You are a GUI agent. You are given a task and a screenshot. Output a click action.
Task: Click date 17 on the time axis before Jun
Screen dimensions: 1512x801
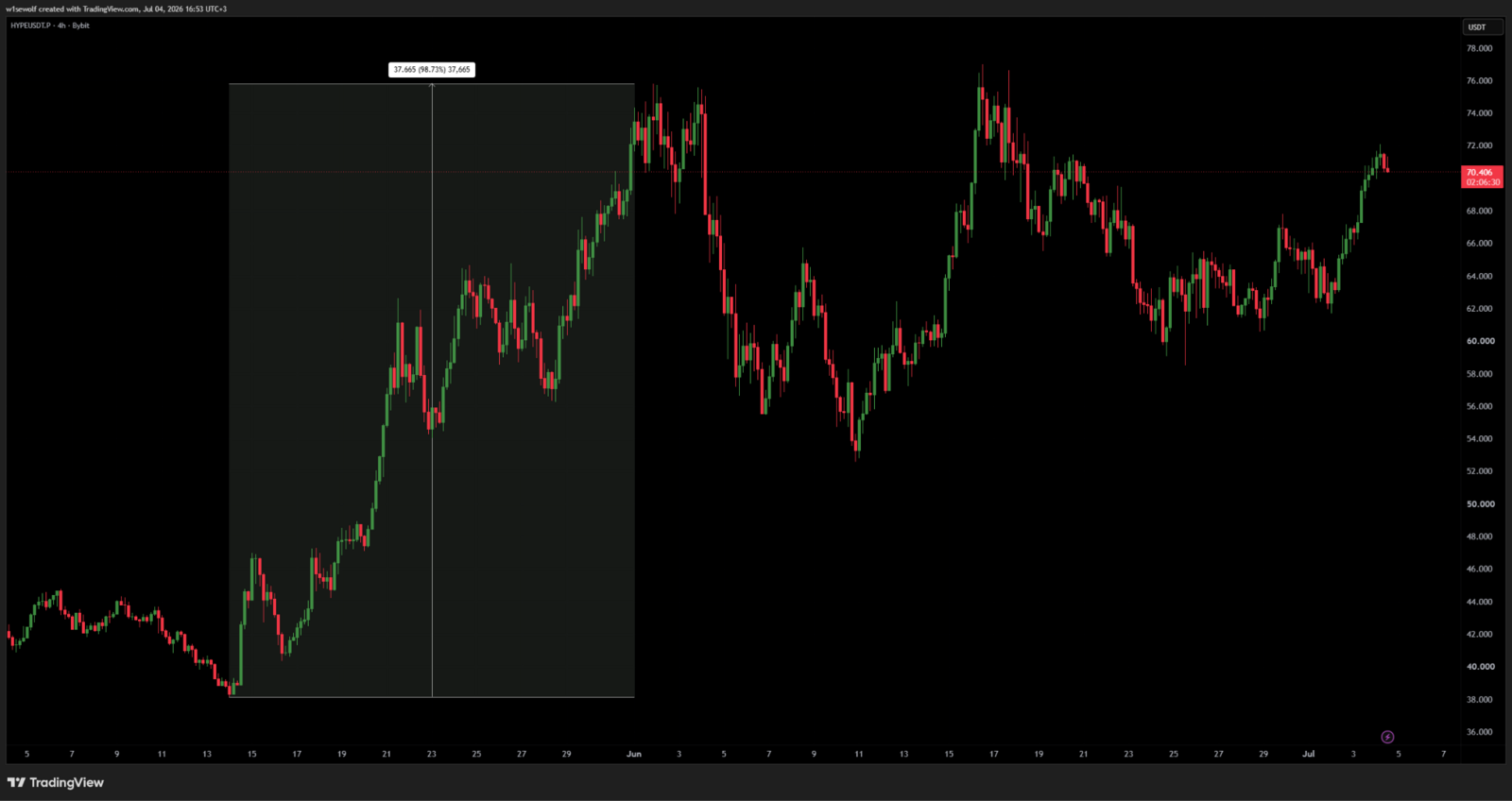(x=297, y=754)
